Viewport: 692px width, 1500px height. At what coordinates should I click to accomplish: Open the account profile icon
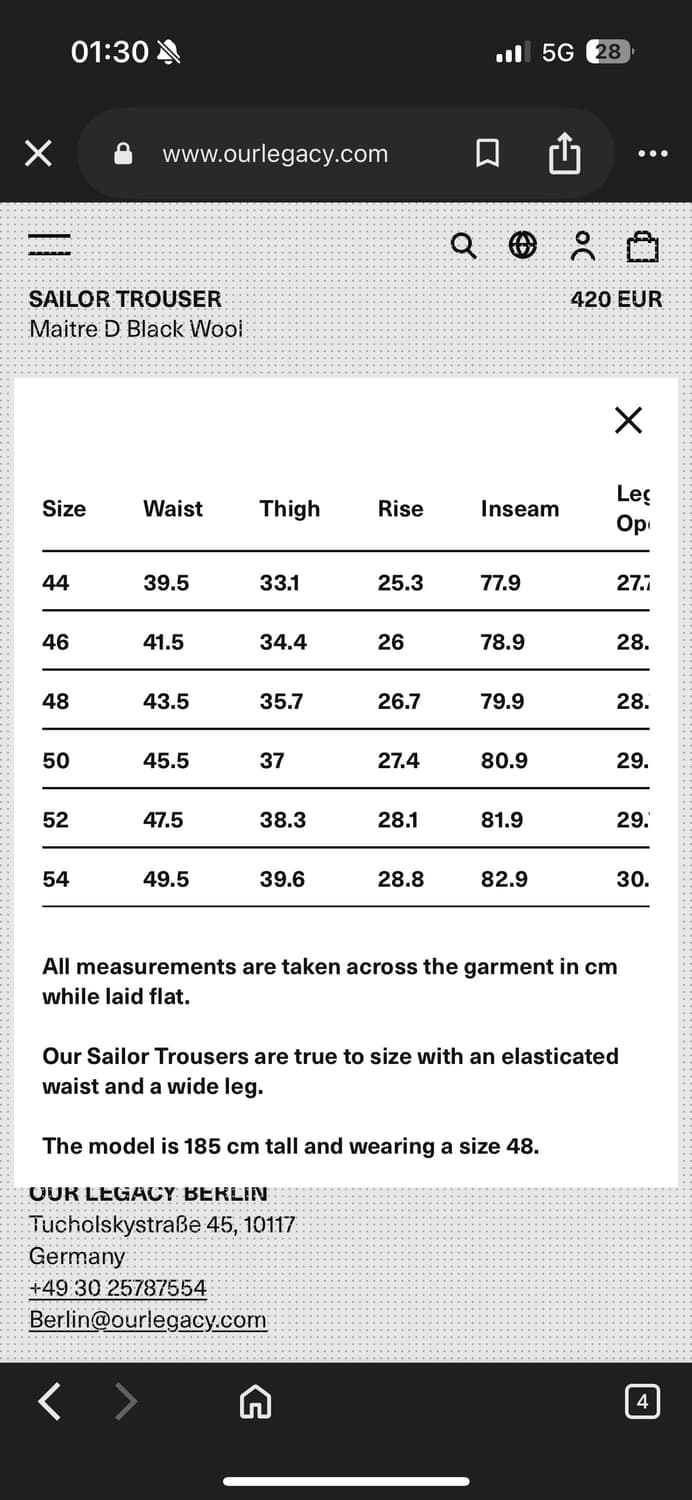[583, 245]
